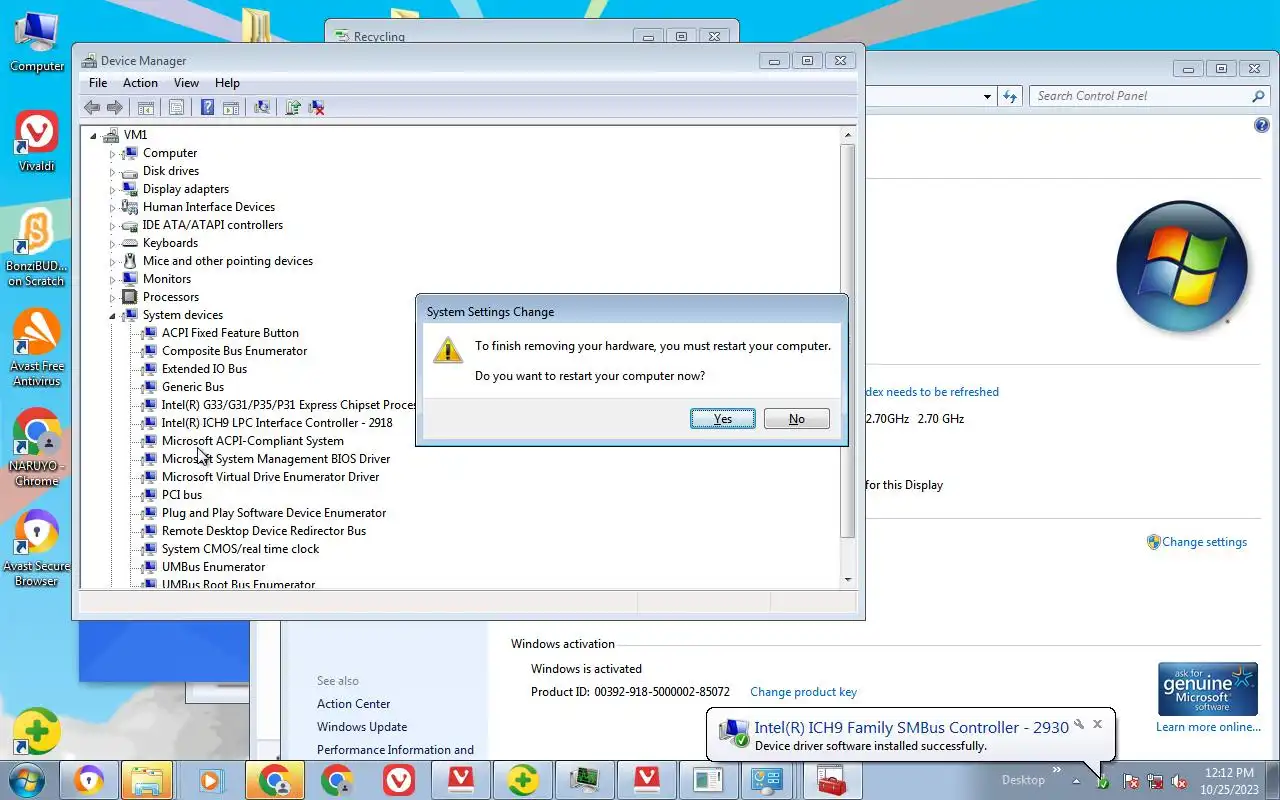Click the blue Help question mark toolbar icon

pos(207,107)
